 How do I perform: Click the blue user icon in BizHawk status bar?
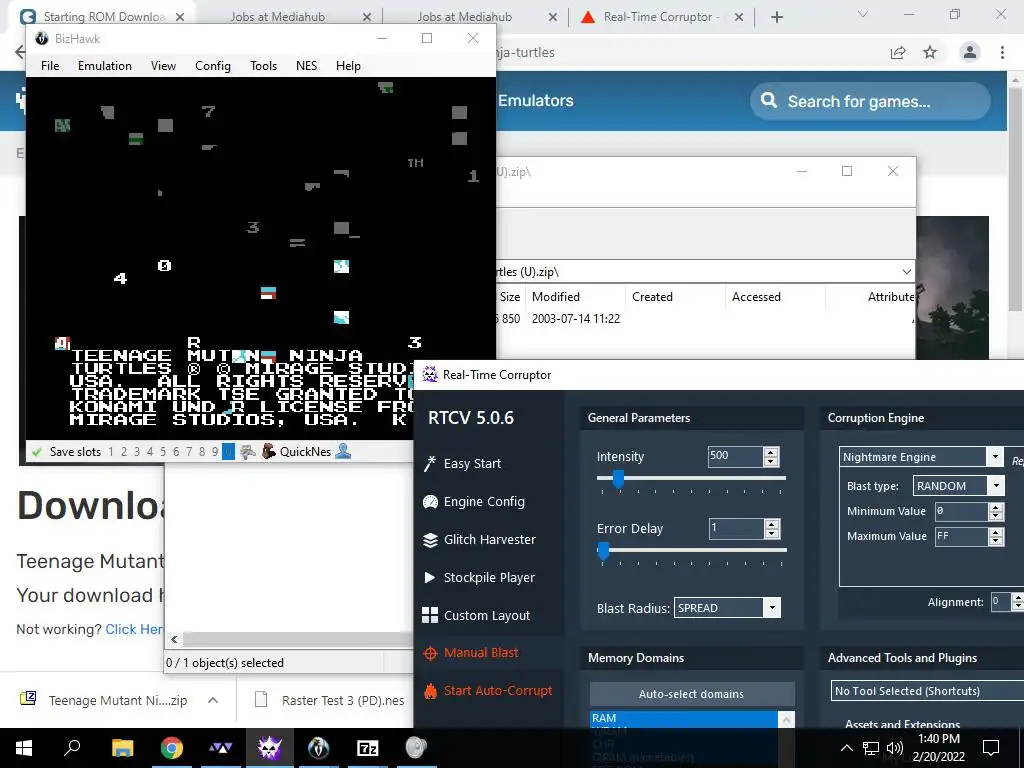343,451
